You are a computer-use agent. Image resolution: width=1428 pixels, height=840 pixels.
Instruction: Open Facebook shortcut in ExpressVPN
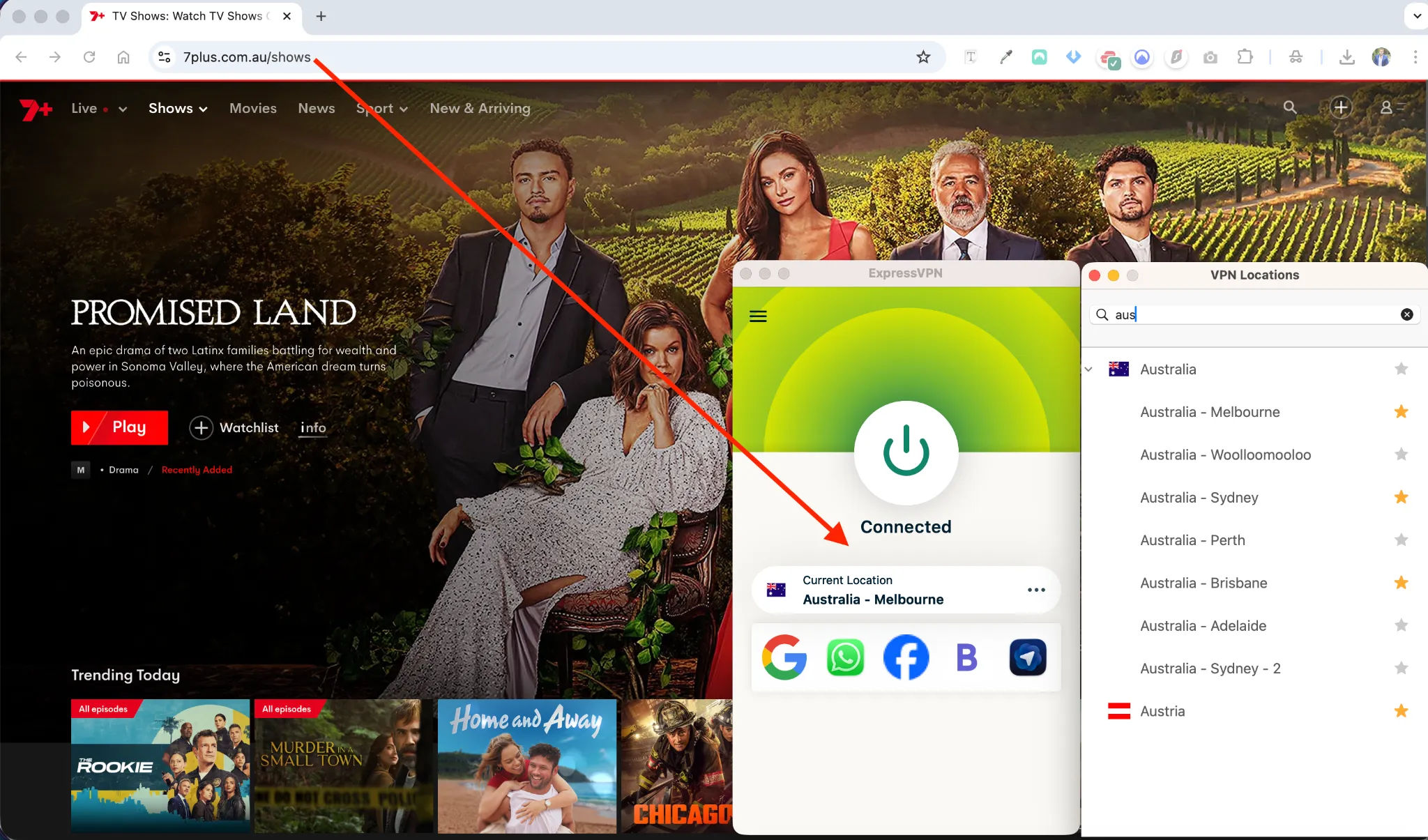[904, 657]
